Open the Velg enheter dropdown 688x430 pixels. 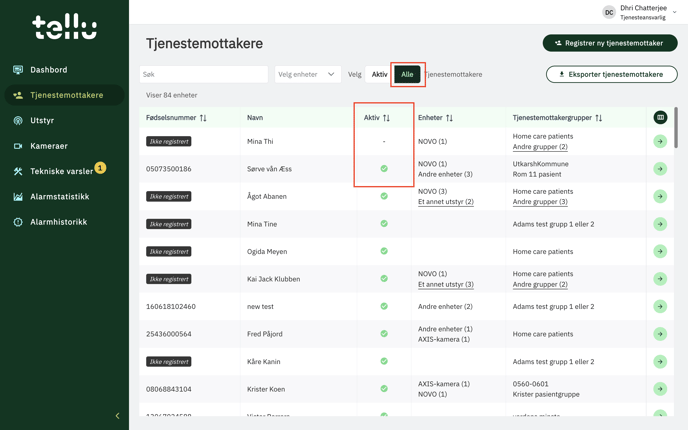[x=308, y=75]
